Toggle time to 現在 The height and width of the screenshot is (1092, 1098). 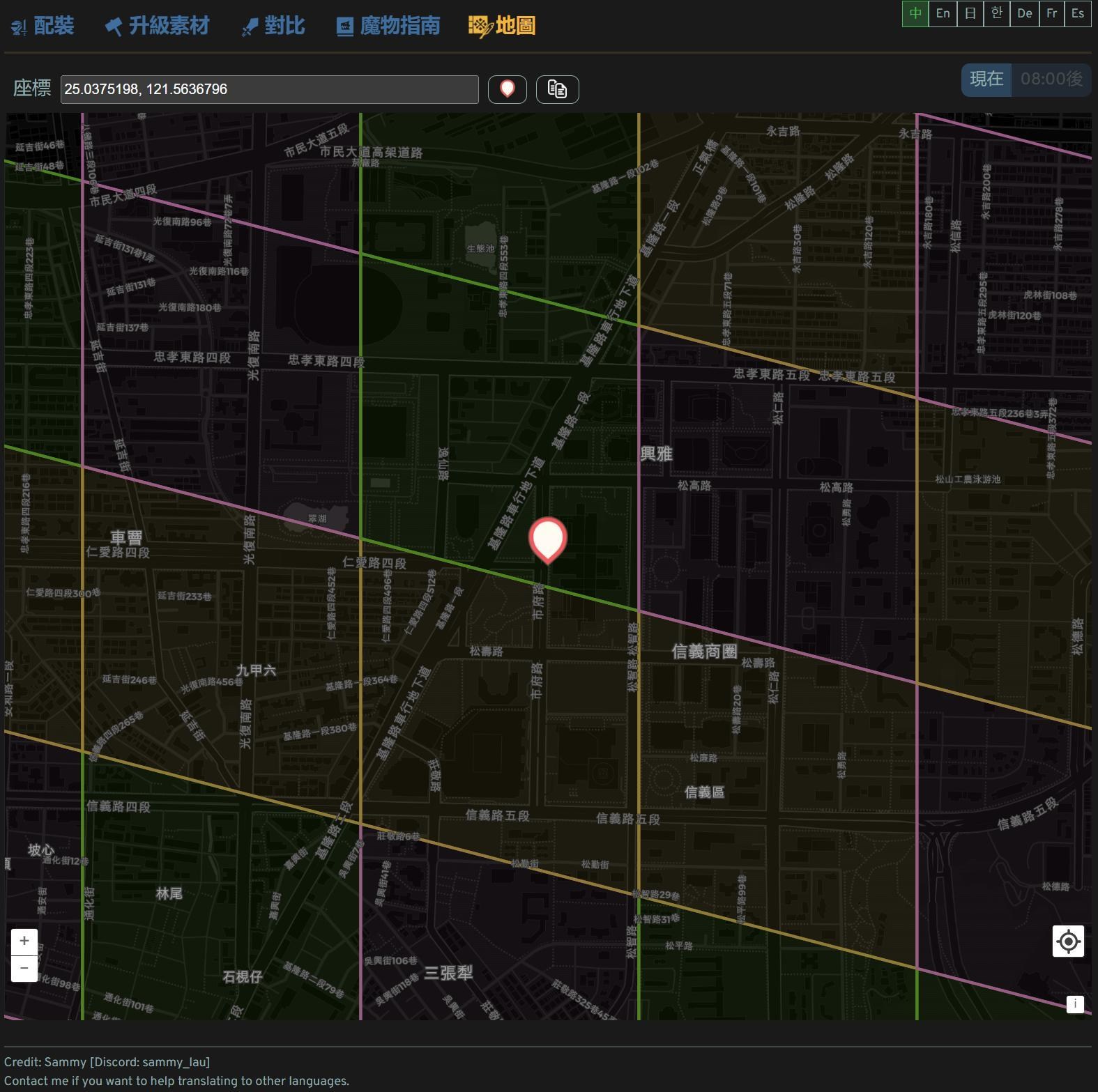tap(986, 79)
